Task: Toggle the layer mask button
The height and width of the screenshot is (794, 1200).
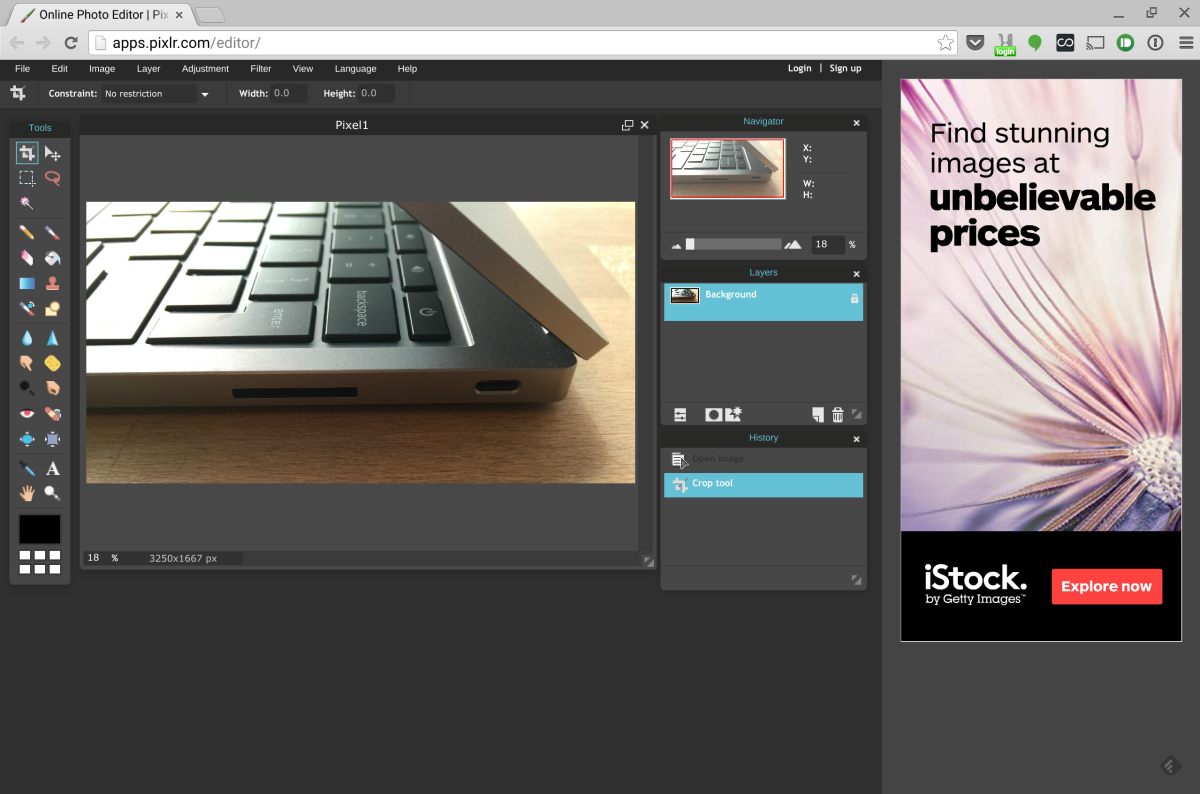Action: click(713, 415)
